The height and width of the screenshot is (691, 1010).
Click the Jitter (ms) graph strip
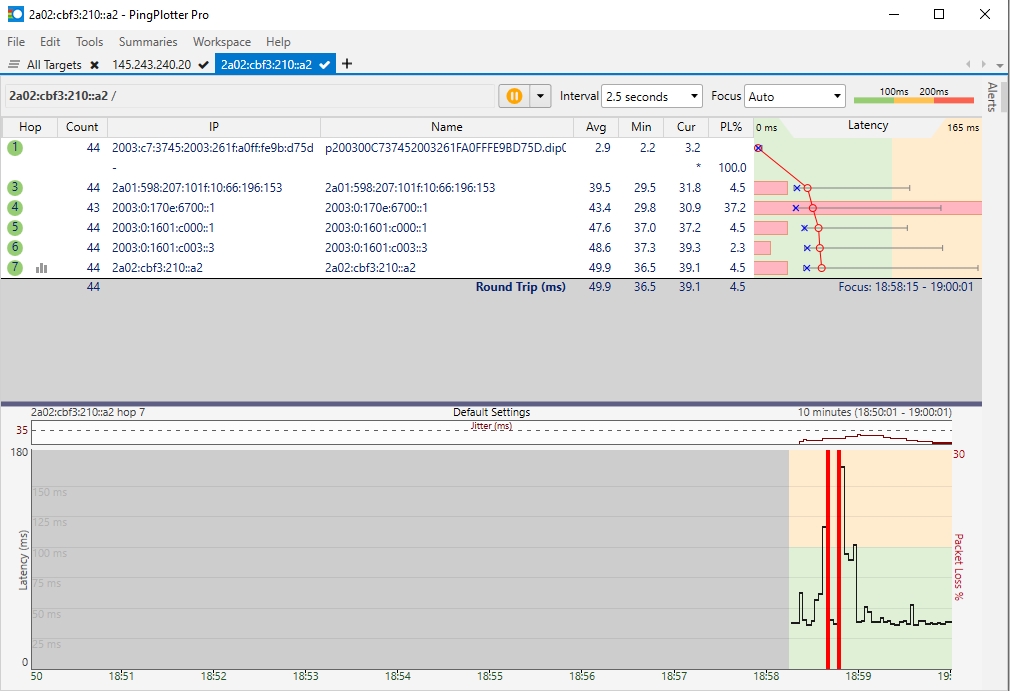click(x=491, y=433)
